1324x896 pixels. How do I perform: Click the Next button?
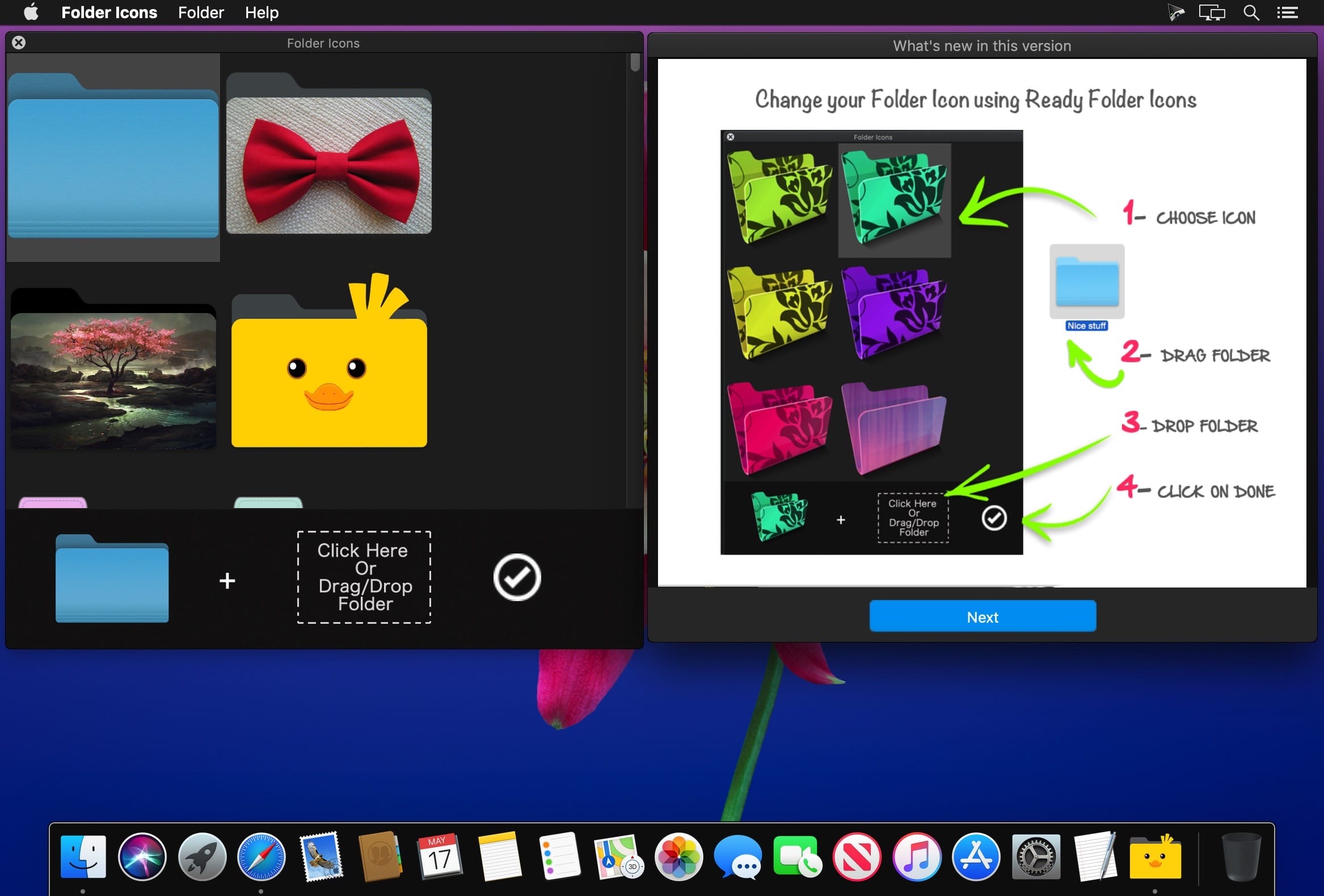coord(982,616)
